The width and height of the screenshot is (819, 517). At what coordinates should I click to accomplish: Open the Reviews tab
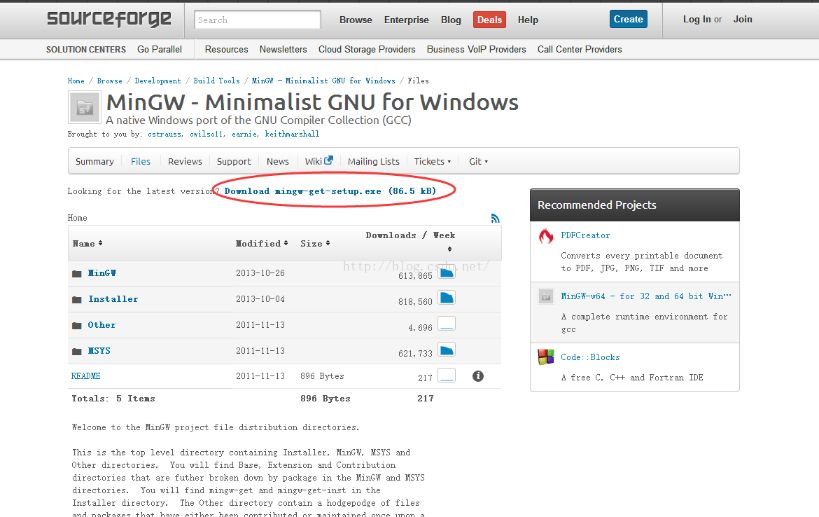185,161
